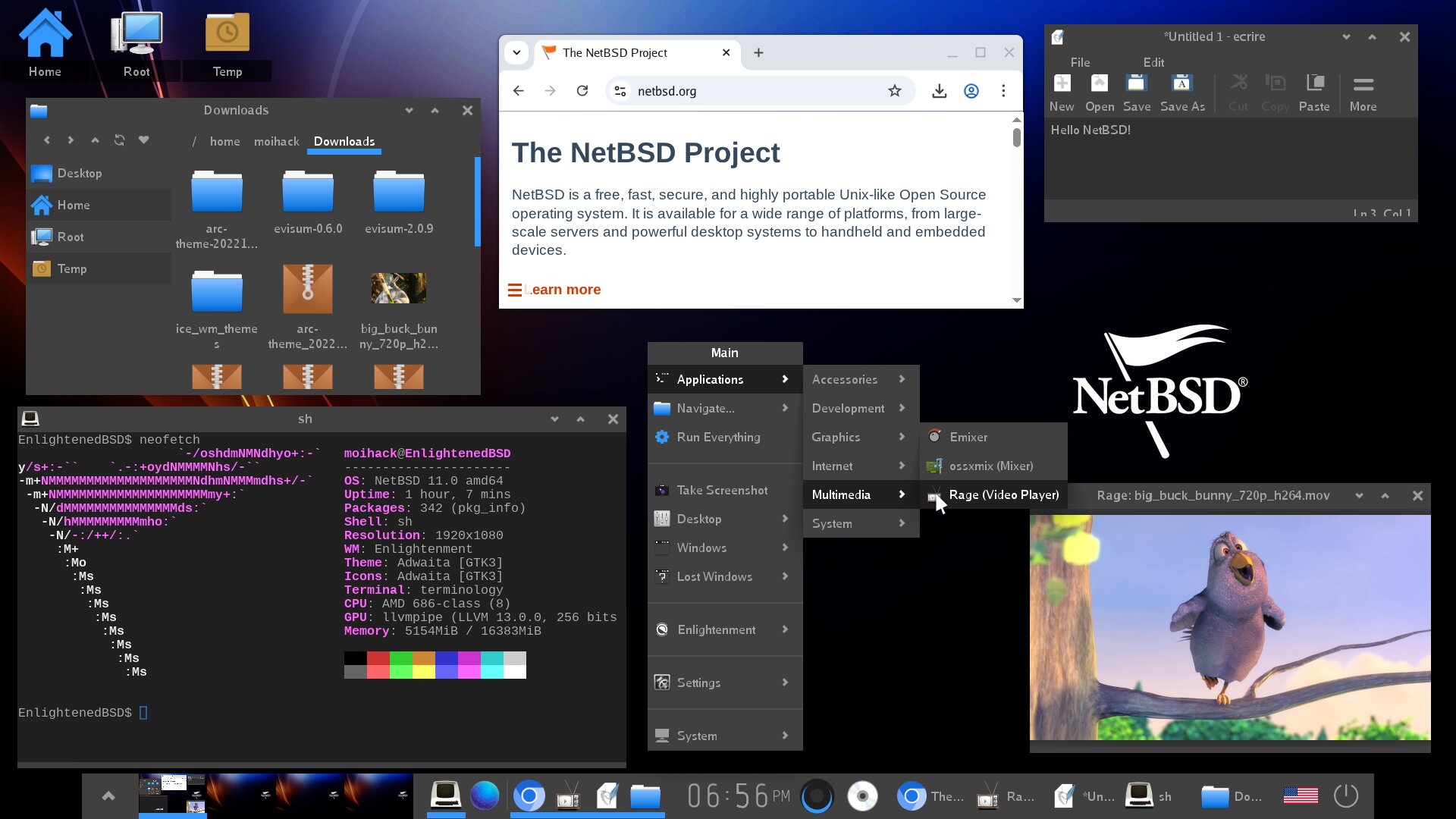Expand the Settings menu entry
Screen dimensions: 1456x819
tap(725, 682)
